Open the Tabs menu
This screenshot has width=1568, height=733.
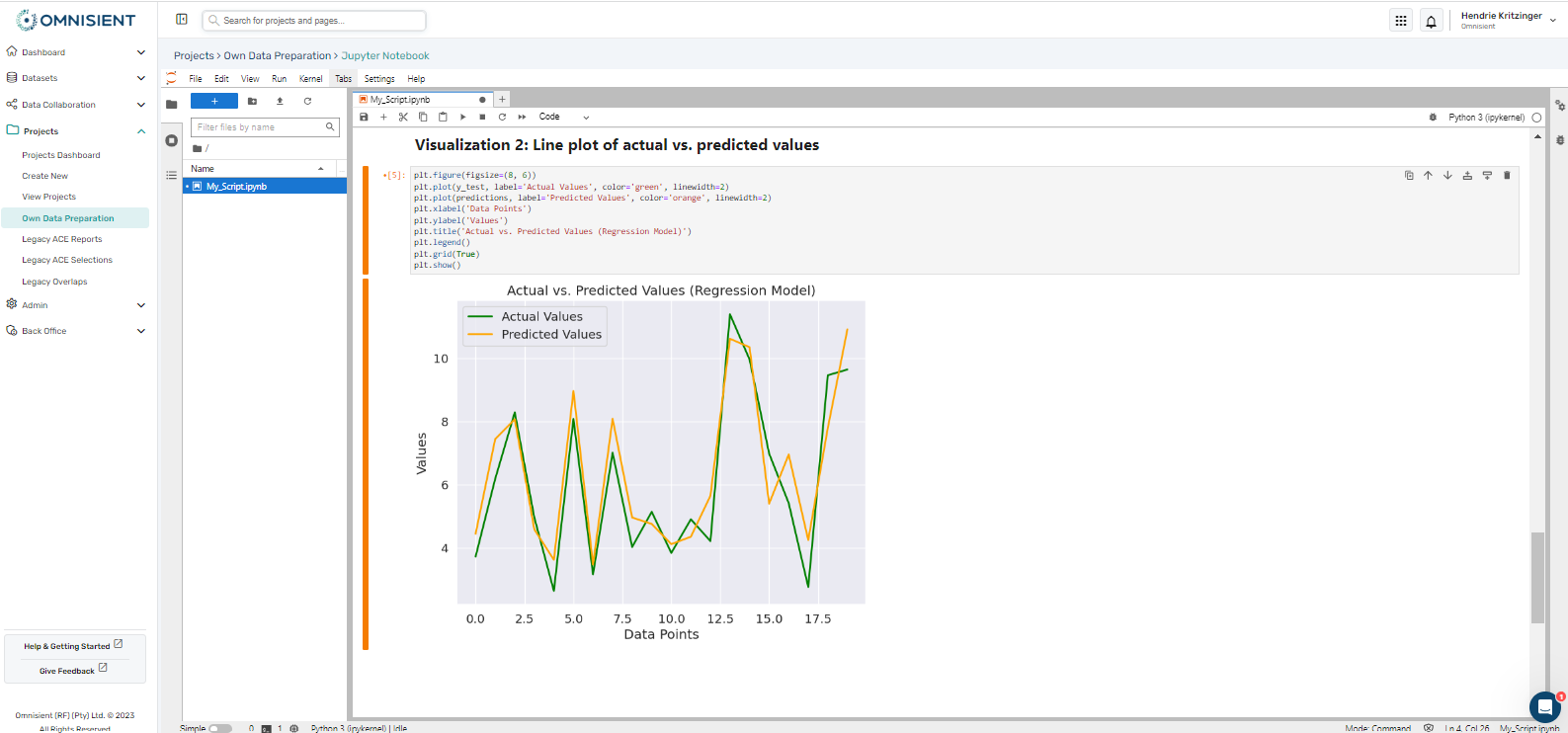pos(344,79)
